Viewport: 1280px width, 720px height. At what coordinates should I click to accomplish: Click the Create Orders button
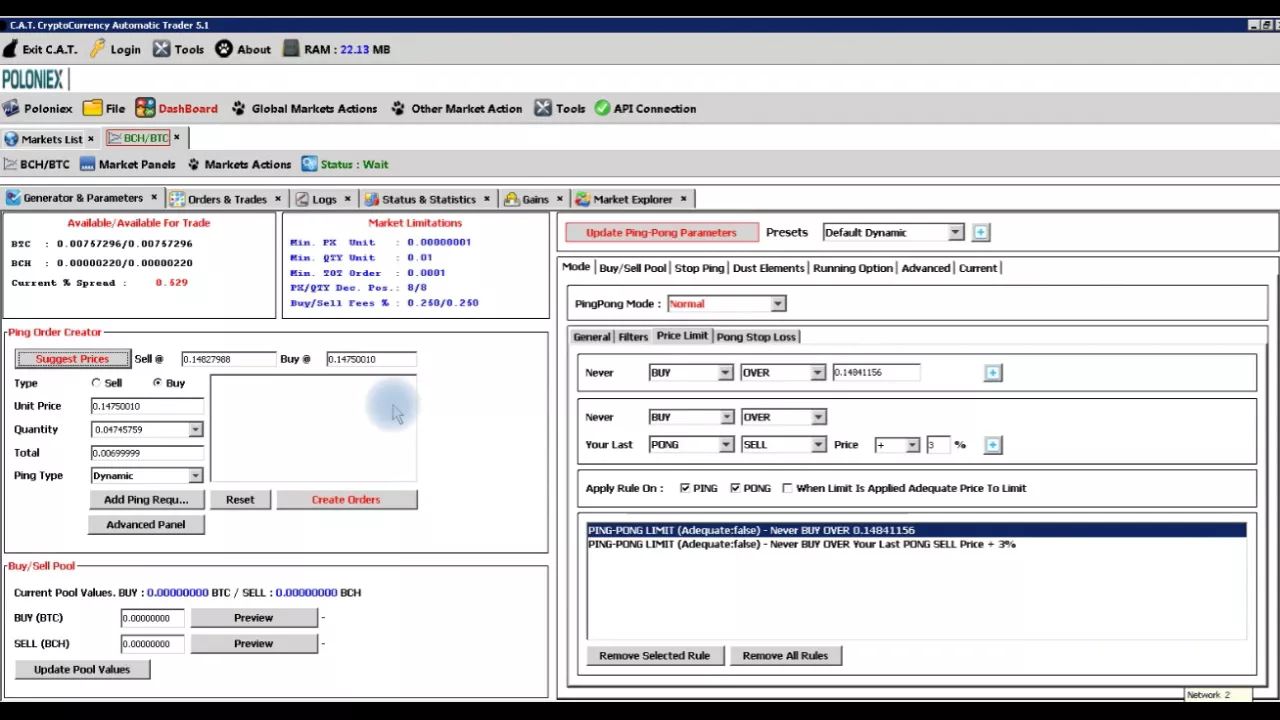tap(346, 500)
